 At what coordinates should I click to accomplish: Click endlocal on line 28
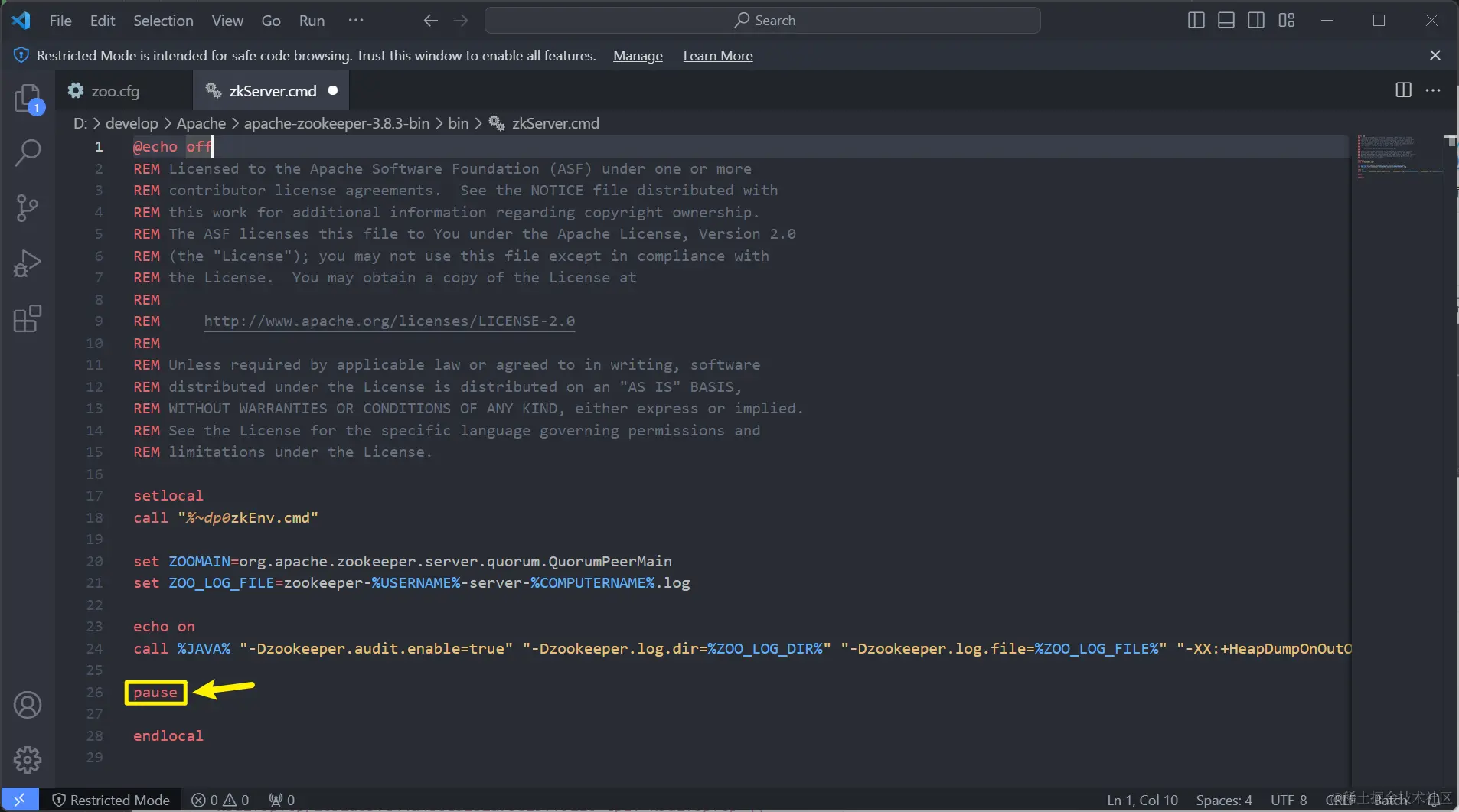(168, 735)
